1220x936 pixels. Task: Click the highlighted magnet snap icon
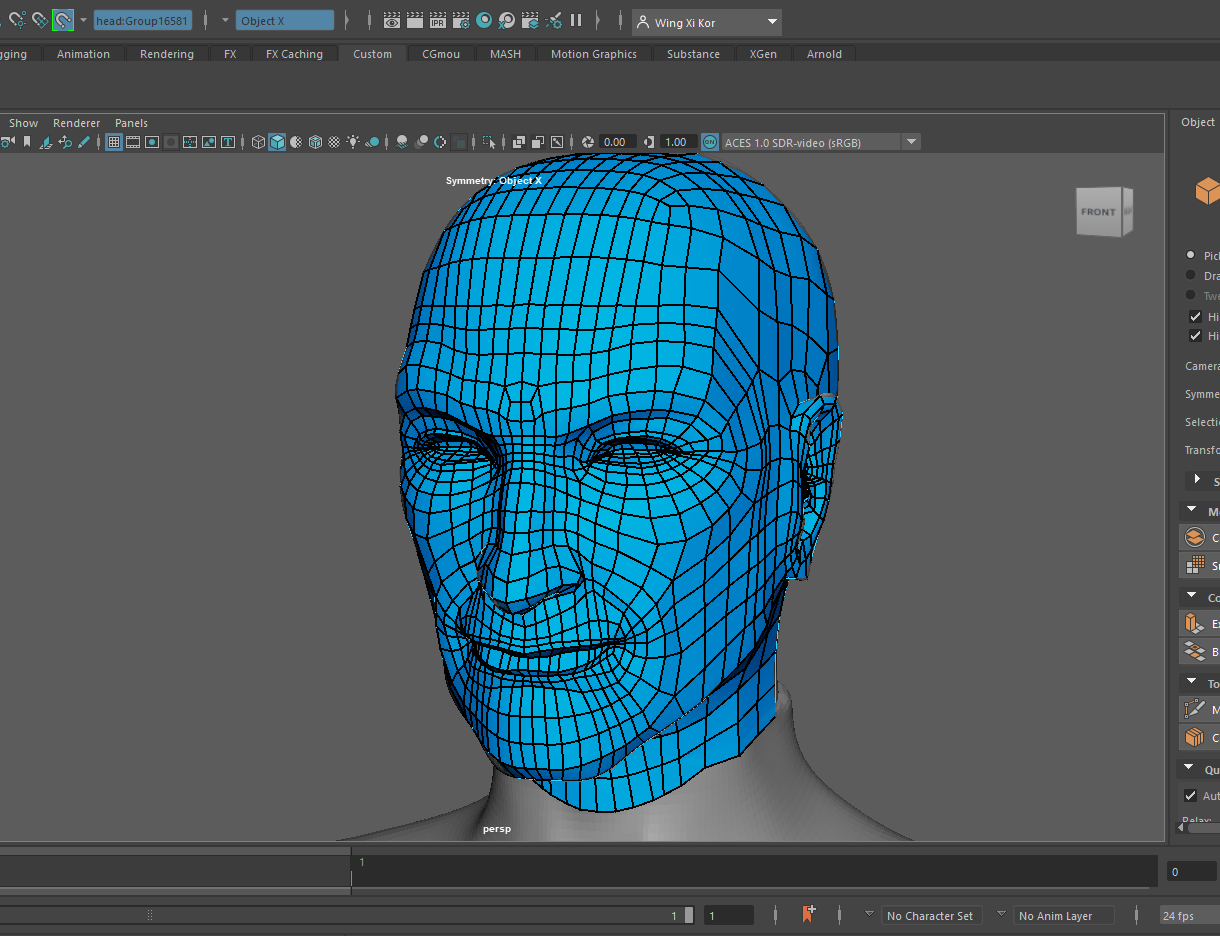tap(63, 20)
